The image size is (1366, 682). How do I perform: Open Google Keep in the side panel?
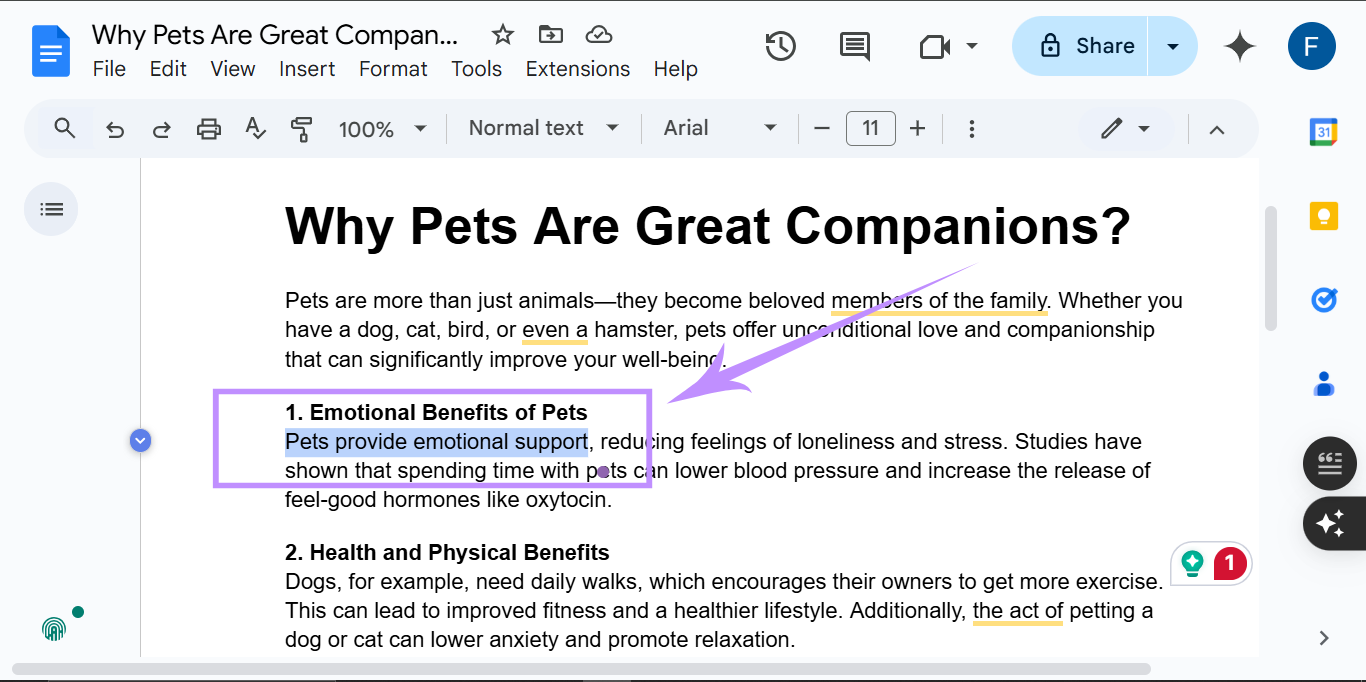pos(1324,216)
